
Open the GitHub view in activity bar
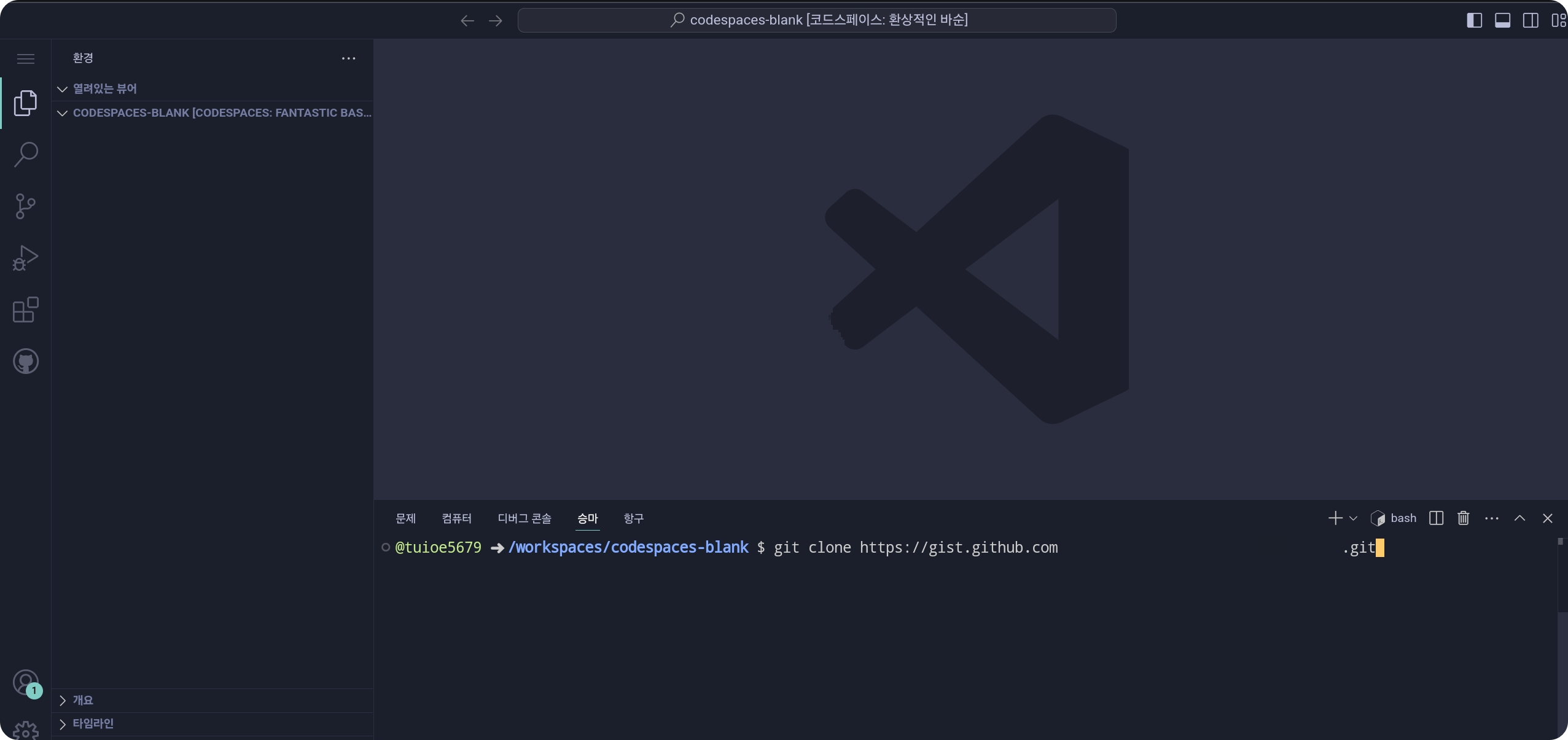pyautogui.click(x=25, y=361)
